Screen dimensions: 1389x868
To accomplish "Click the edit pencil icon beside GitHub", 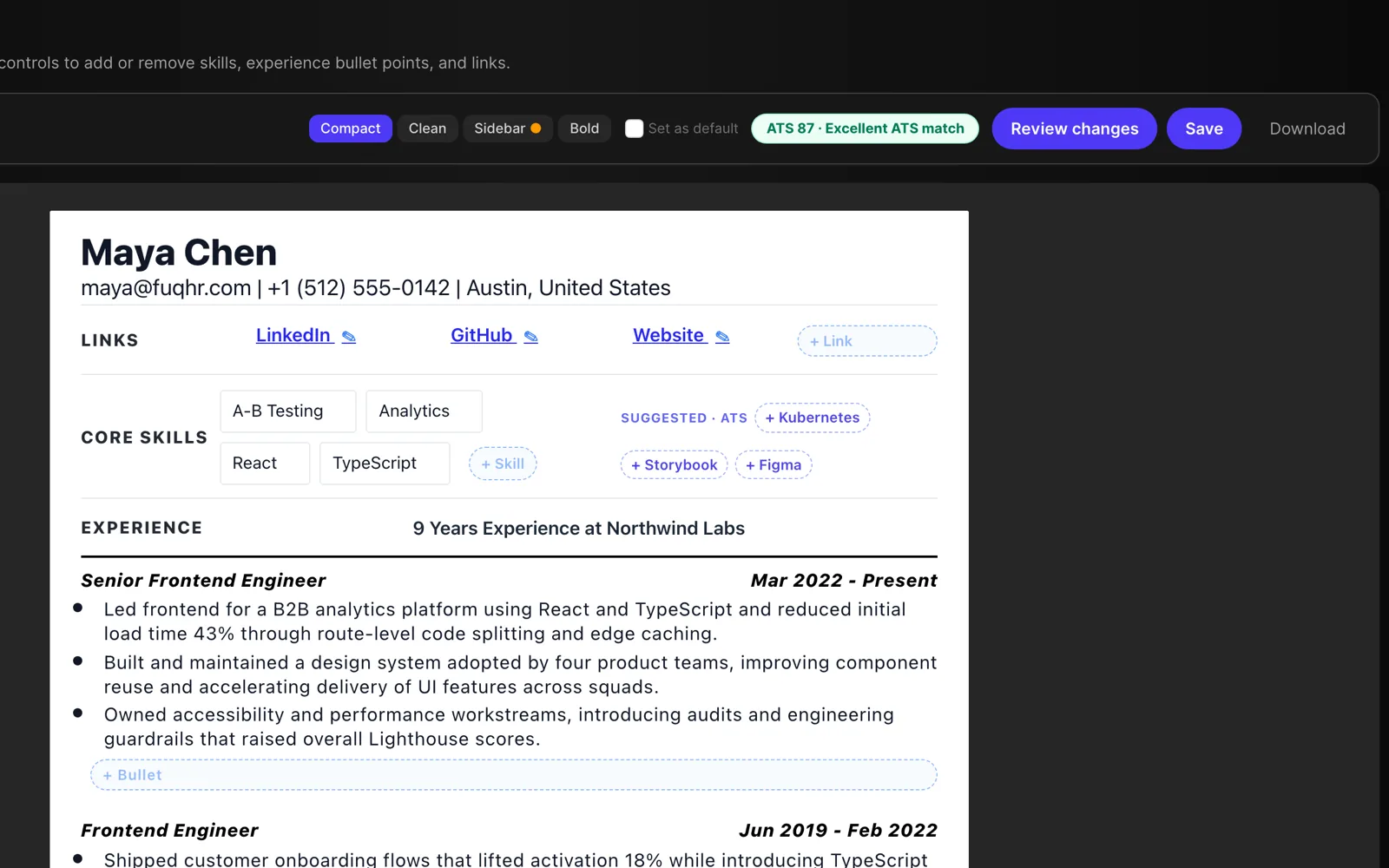I will pos(531,337).
